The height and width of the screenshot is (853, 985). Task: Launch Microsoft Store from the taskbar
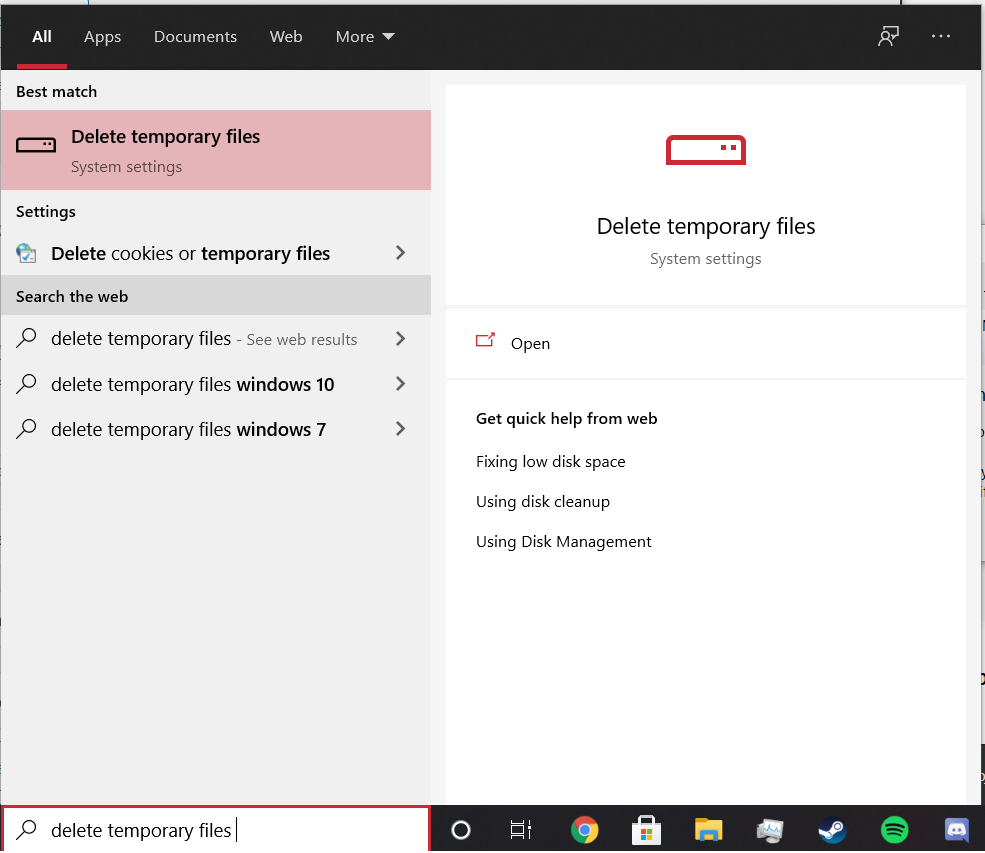(647, 829)
